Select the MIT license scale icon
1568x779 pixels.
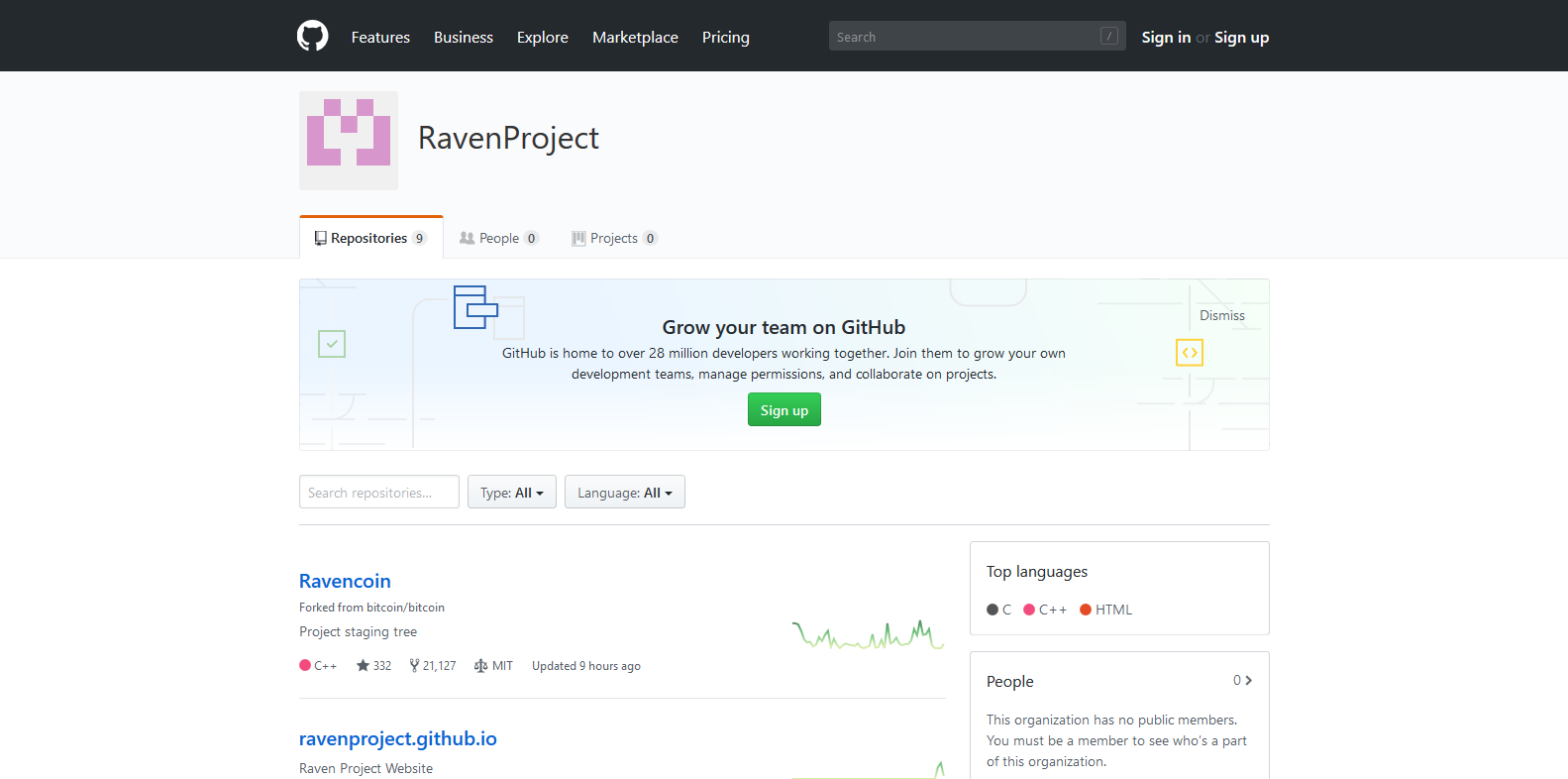coord(480,666)
